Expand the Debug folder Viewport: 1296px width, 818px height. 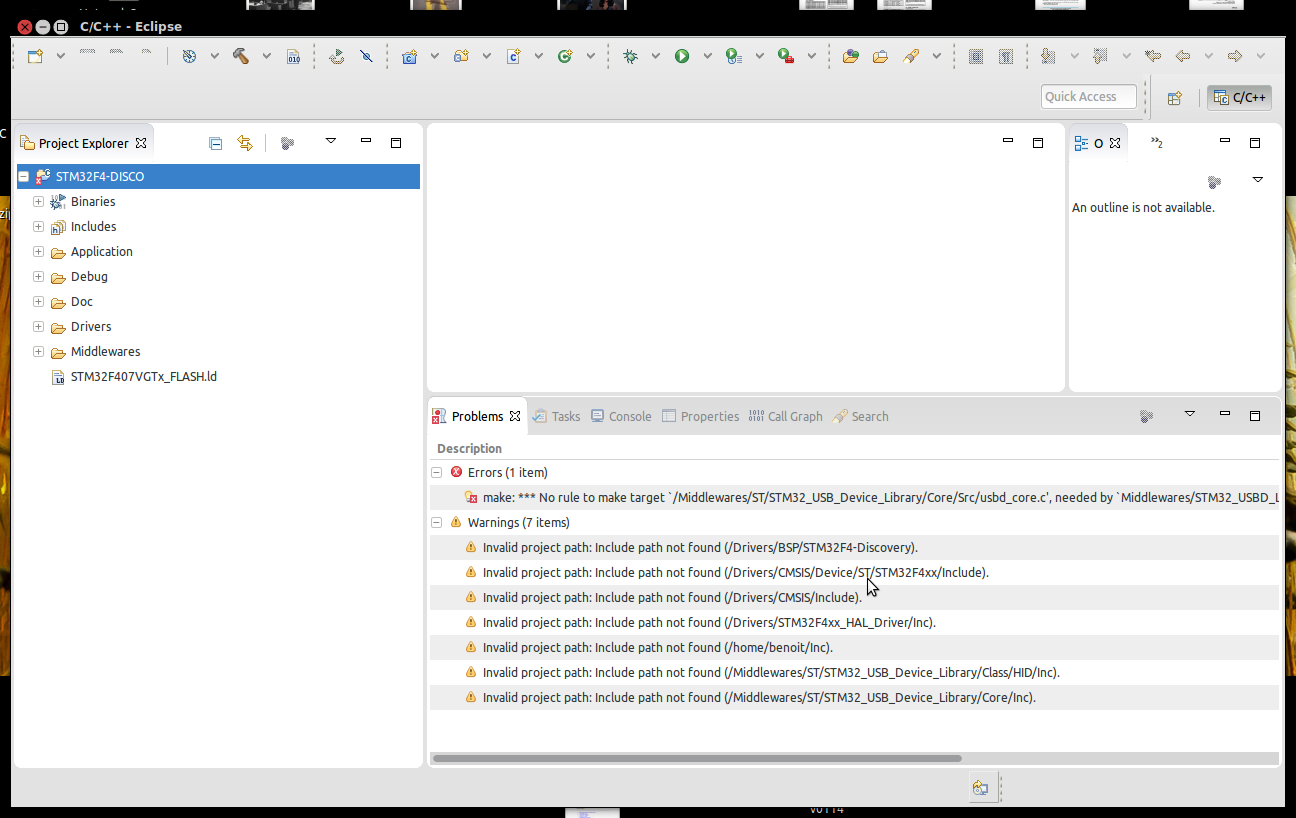(x=38, y=276)
